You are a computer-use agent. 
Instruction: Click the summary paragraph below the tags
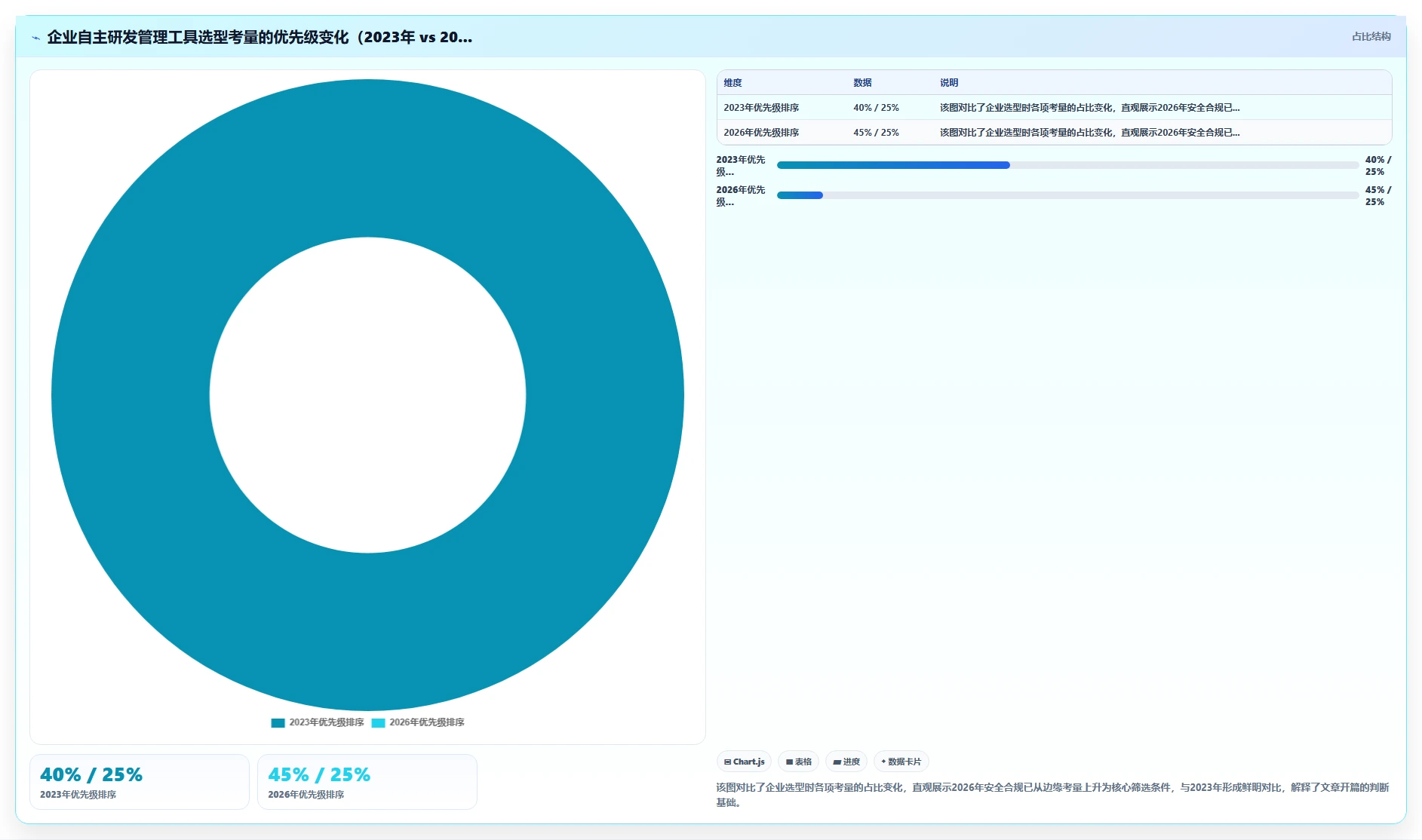click(x=1052, y=795)
